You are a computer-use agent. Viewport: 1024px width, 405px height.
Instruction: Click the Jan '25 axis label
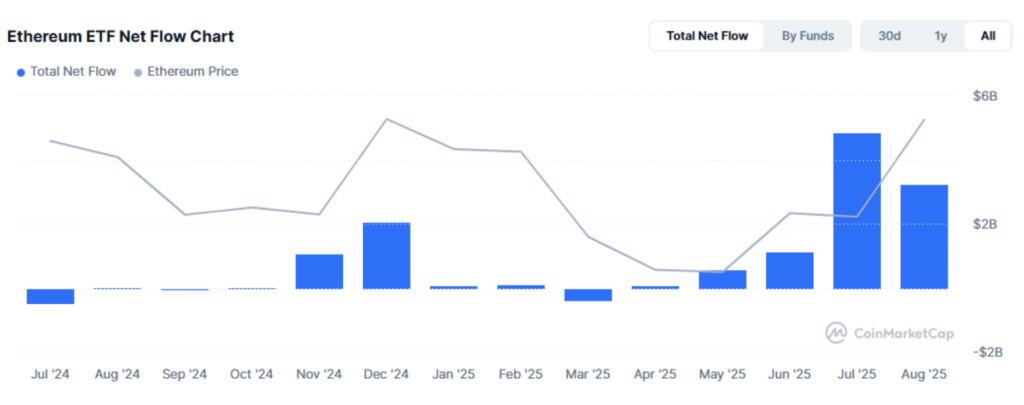pyautogui.click(x=454, y=375)
